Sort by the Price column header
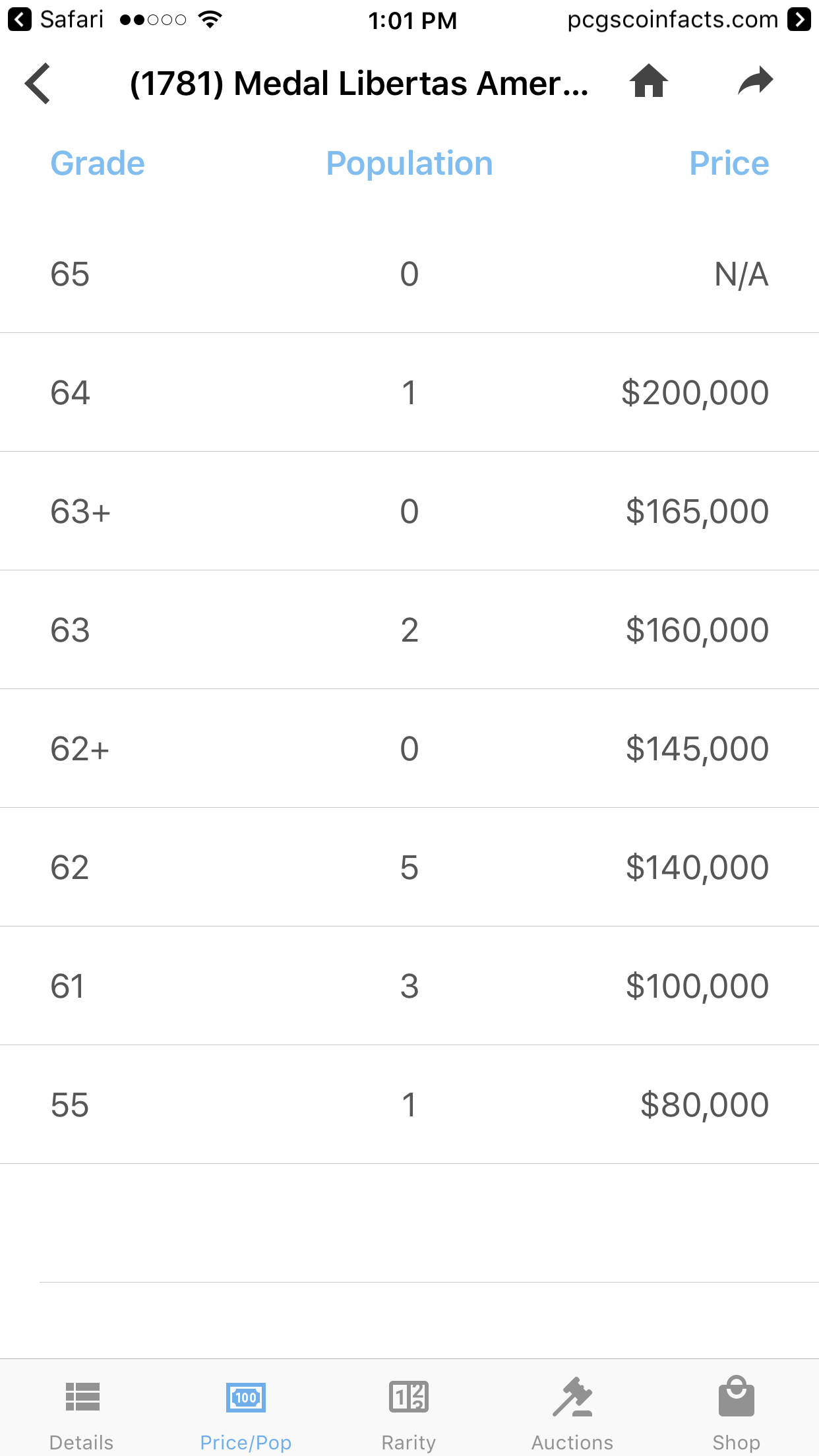 [x=729, y=164]
